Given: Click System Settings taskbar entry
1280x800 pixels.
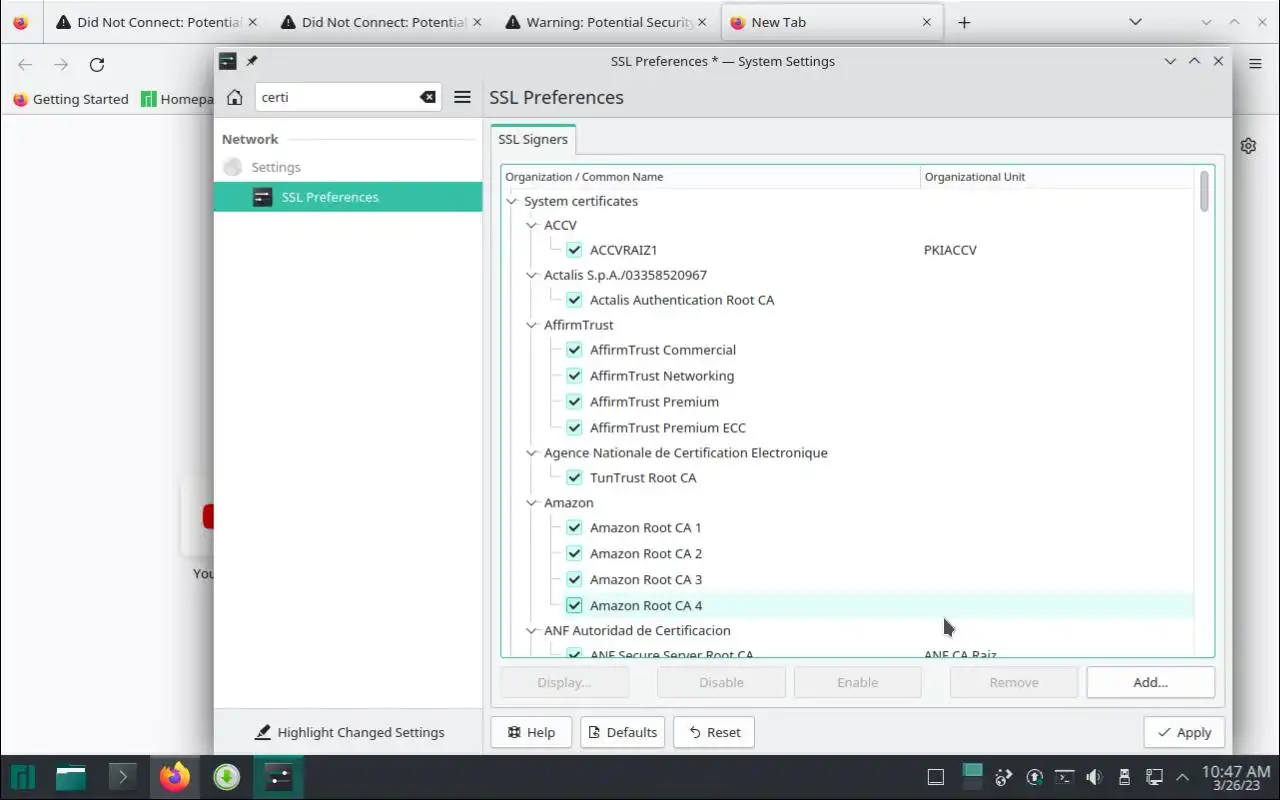Looking at the screenshot, I should 279,777.
